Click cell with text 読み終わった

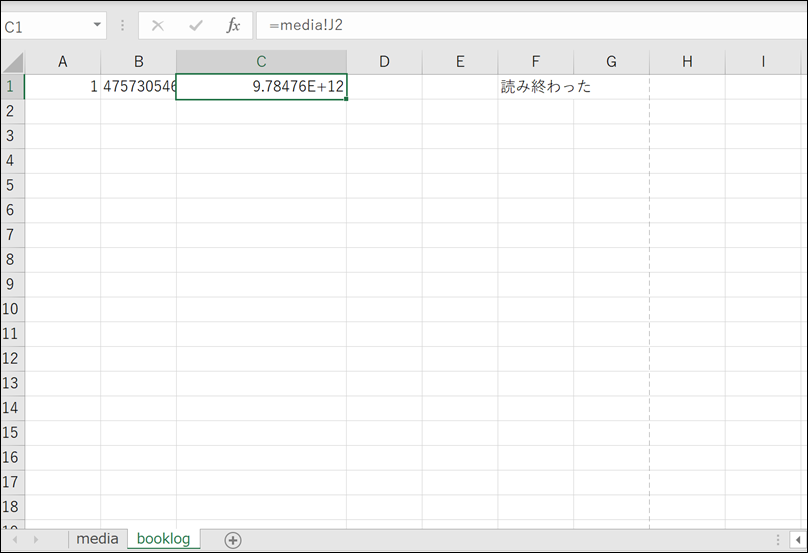536,87
